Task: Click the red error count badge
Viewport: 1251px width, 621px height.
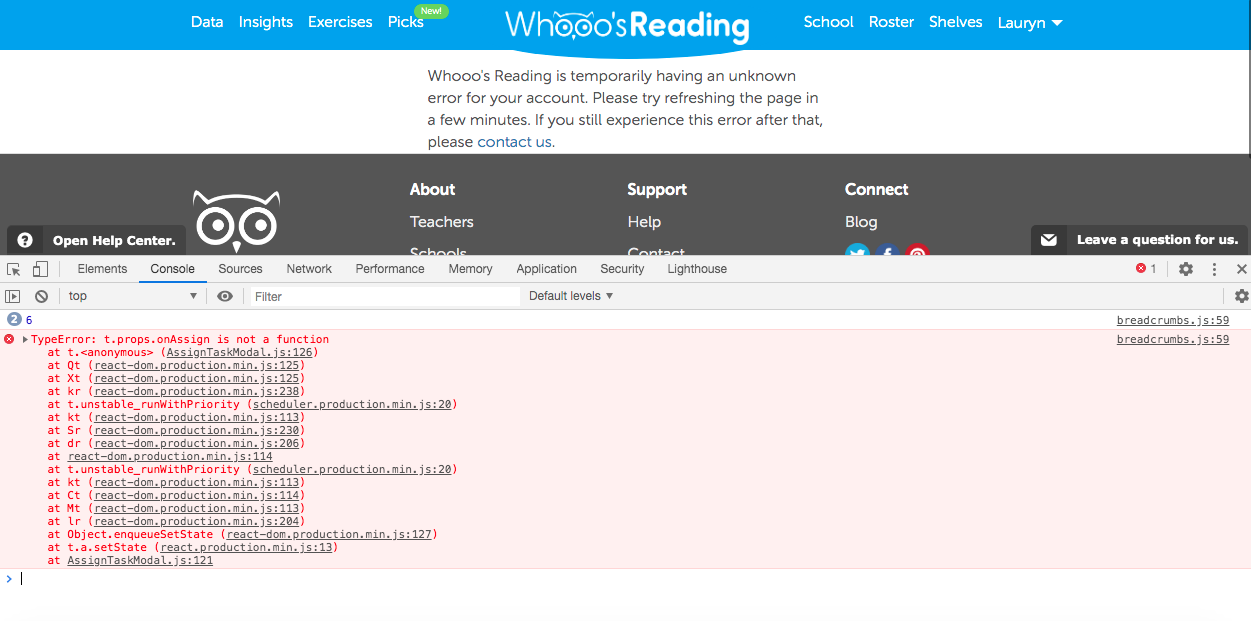Action: [1146, 269]
